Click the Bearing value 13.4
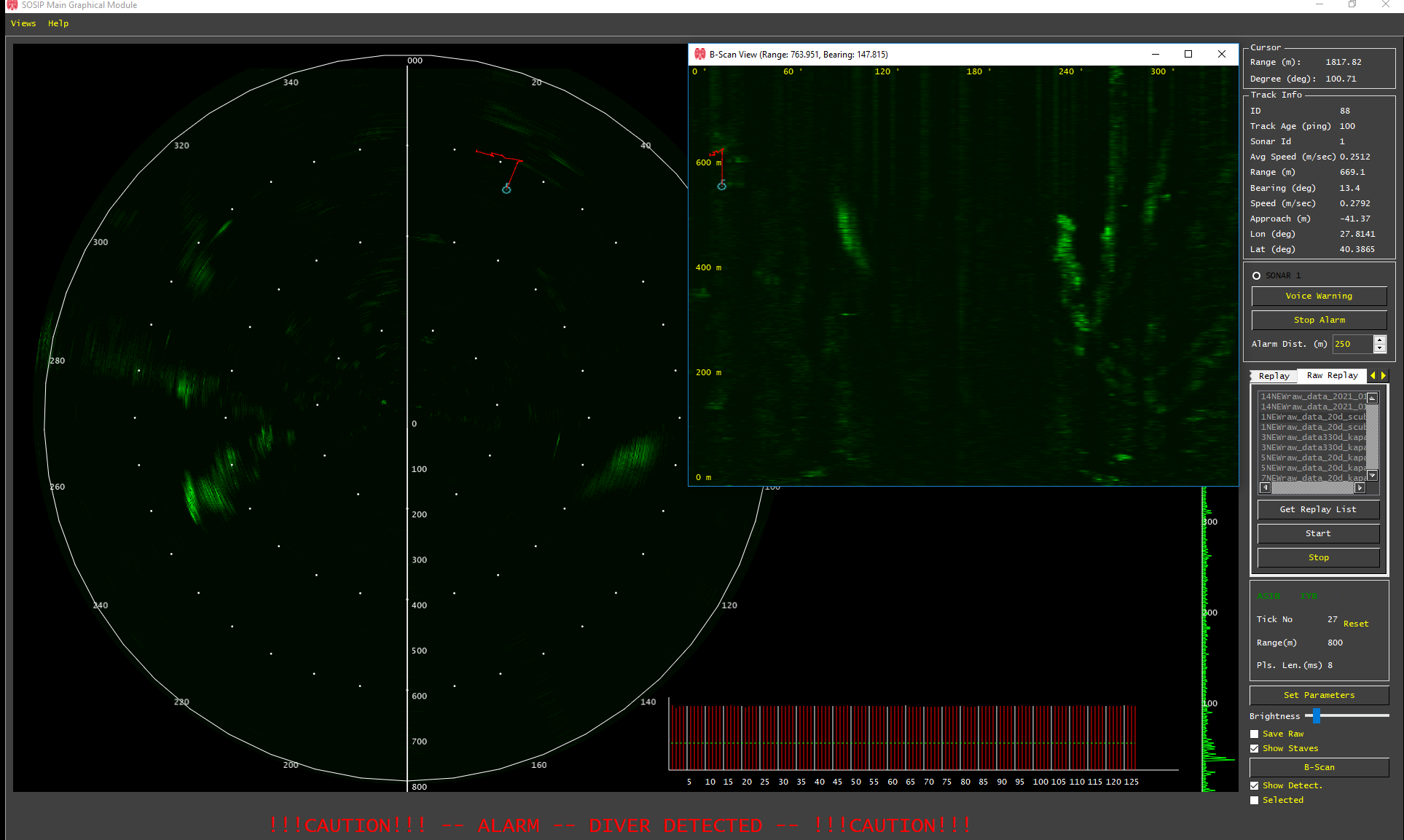The image size is (1404, 840). (x=1349, y=188)
